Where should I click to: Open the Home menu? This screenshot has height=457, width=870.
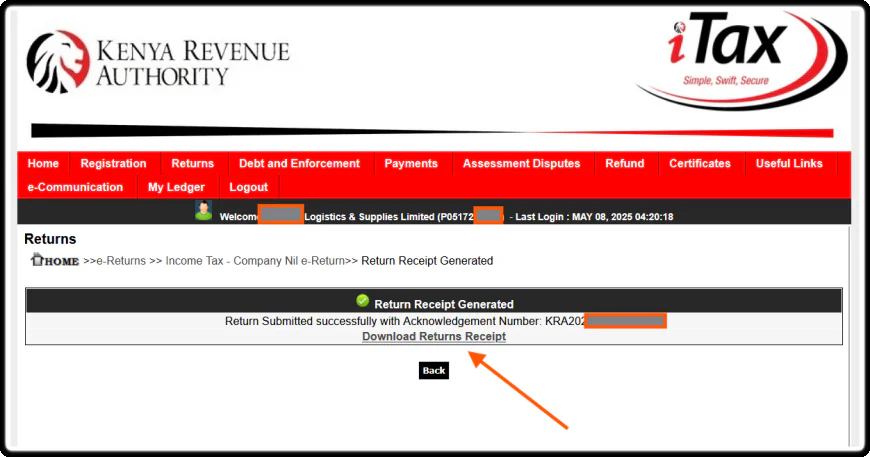[43, 163]
